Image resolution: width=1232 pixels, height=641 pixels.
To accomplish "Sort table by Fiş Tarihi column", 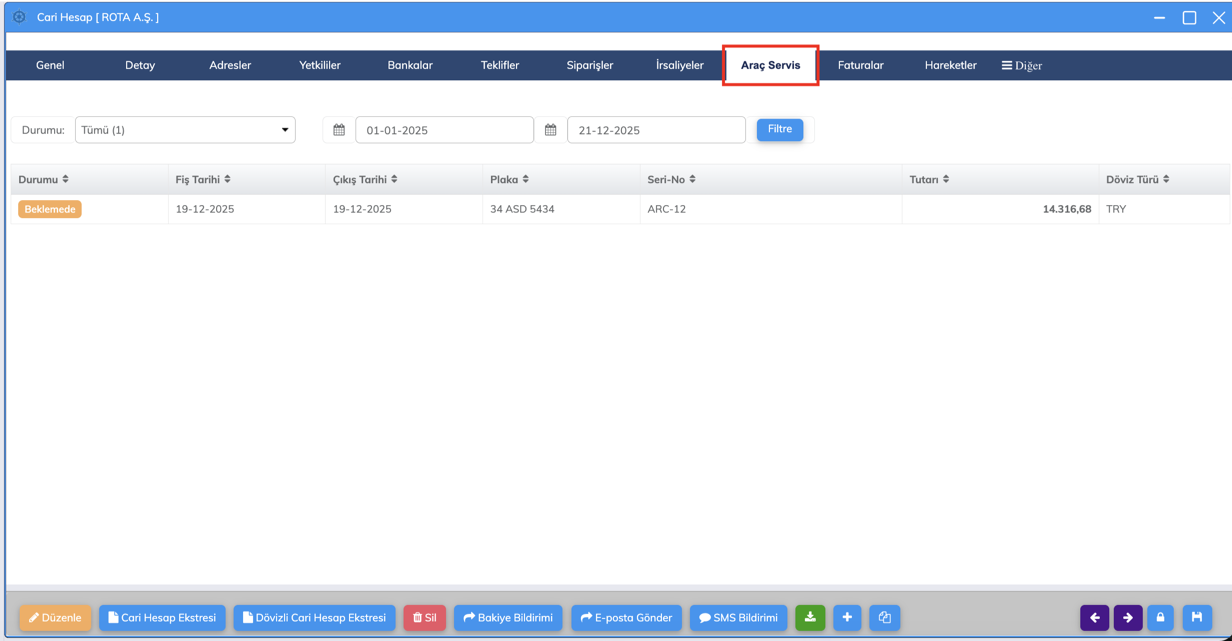I will pos(203,180).
